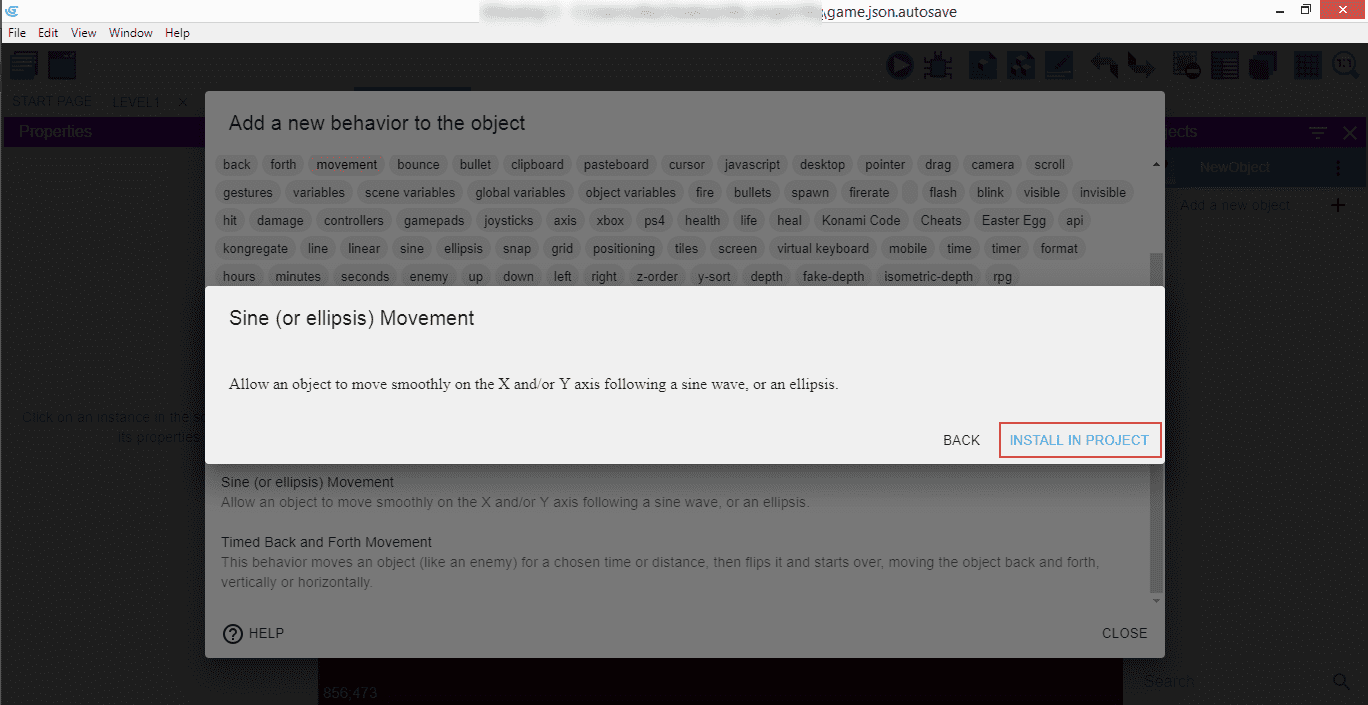Open Help for adding behaviors
1368x705 pixels.
tap(253, 633)
